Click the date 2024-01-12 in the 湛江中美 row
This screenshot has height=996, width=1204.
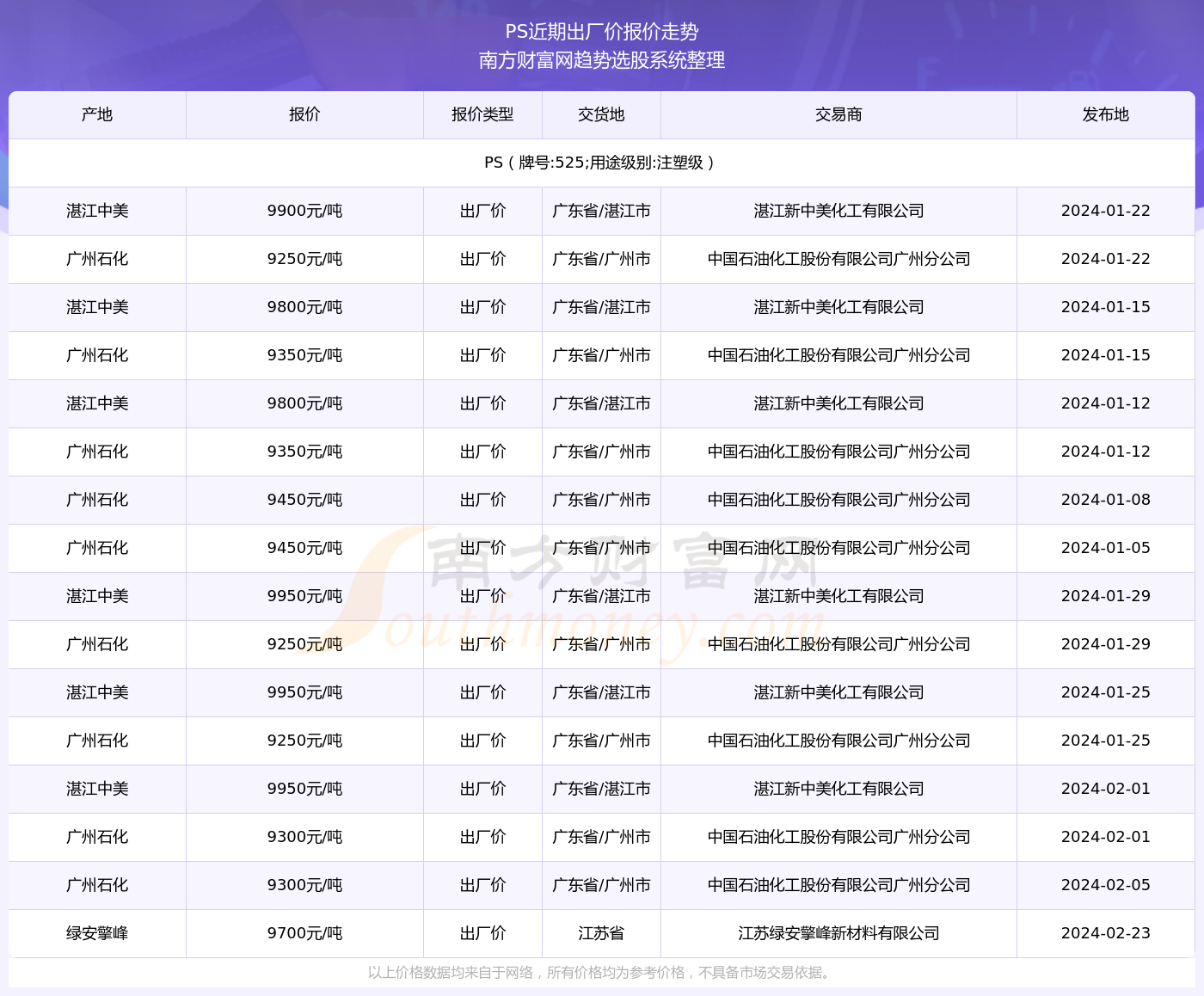(1105, 403)
